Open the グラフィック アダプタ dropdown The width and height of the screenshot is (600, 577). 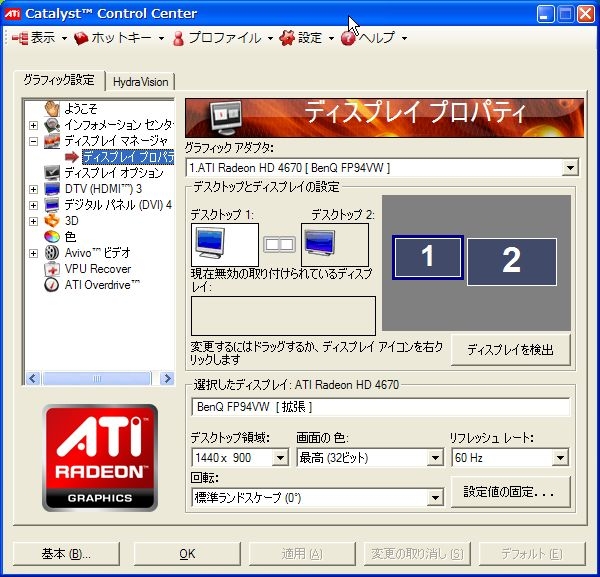[570, 168]
